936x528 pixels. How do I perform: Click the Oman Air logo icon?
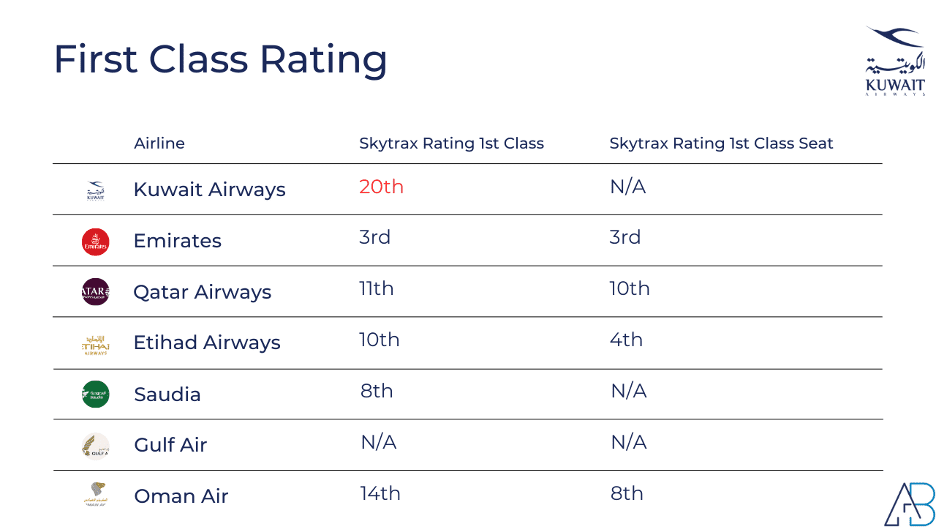[x=96, y=495]
